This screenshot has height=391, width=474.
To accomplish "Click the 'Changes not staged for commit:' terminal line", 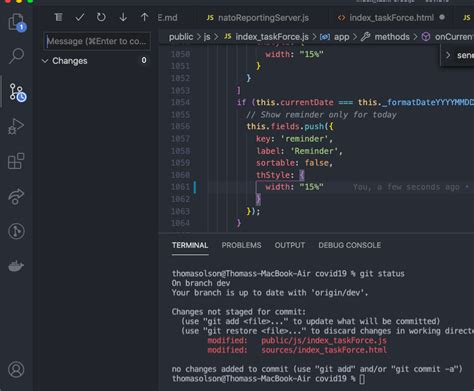I will (238, 312).
